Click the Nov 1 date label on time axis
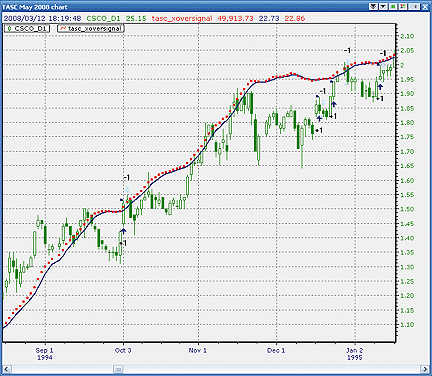Viewport: 432px width, 376px height. [198, 350]
